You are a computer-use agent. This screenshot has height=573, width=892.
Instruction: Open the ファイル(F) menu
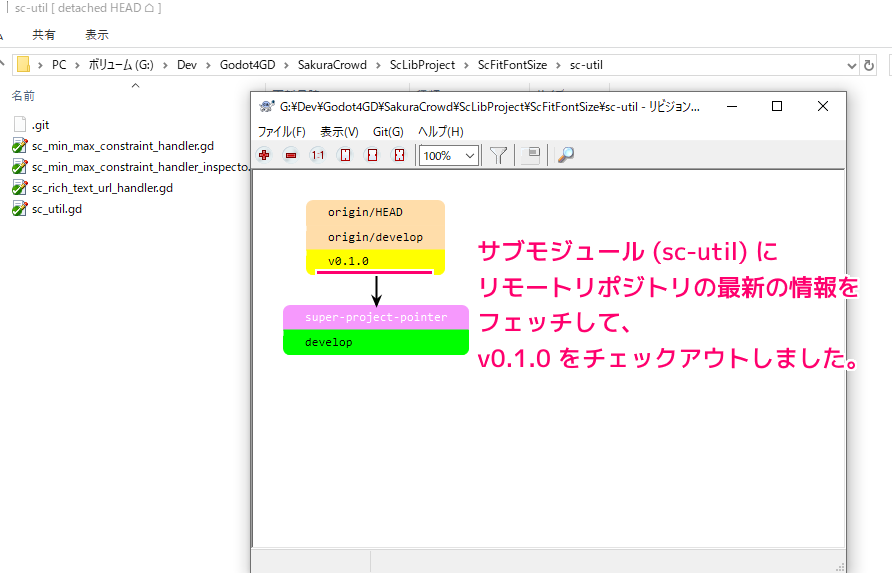pyautogui.click(x=282, y=131)
